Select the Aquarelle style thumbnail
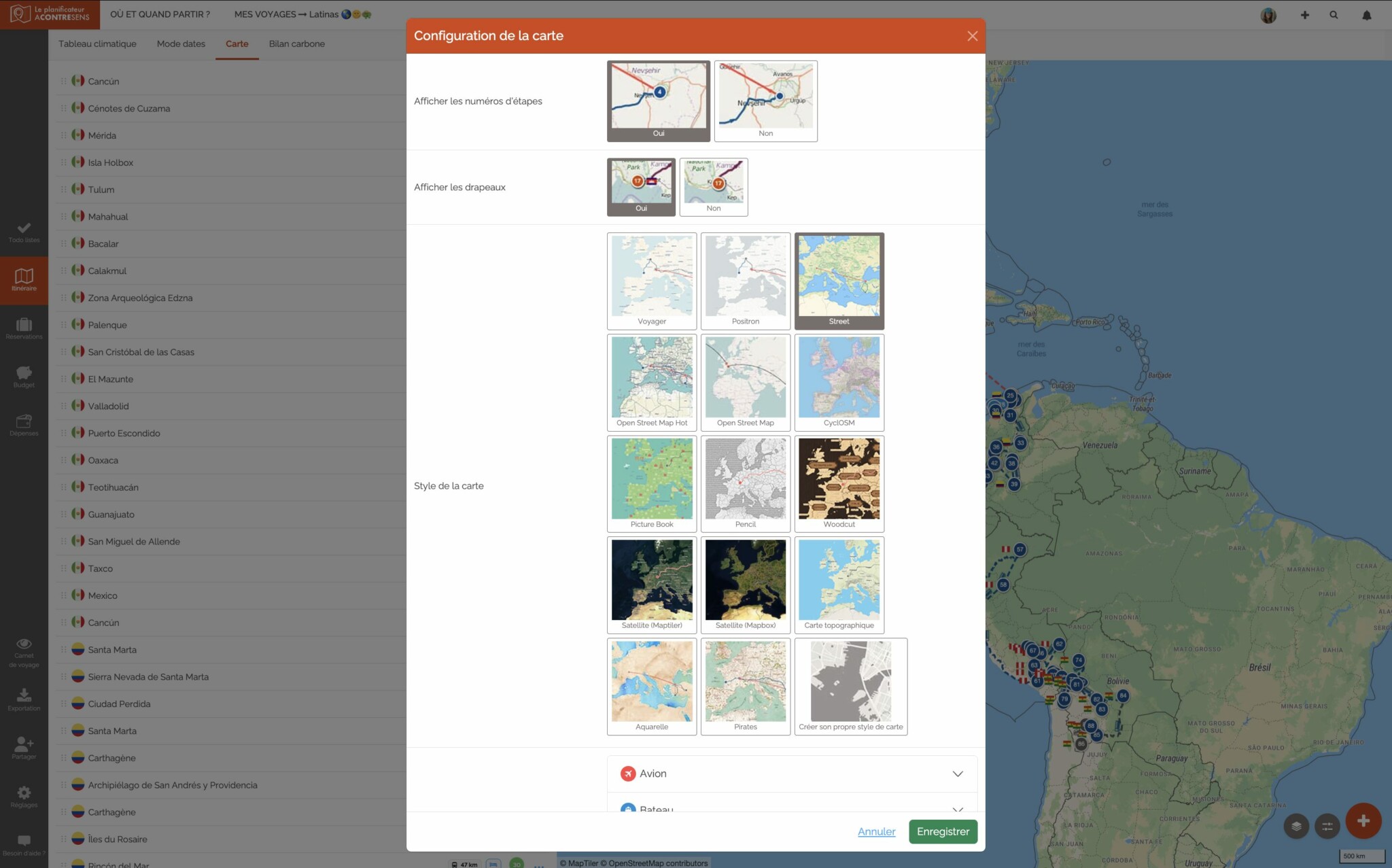Screen dimensions: 1392x868 pos(652,686)
